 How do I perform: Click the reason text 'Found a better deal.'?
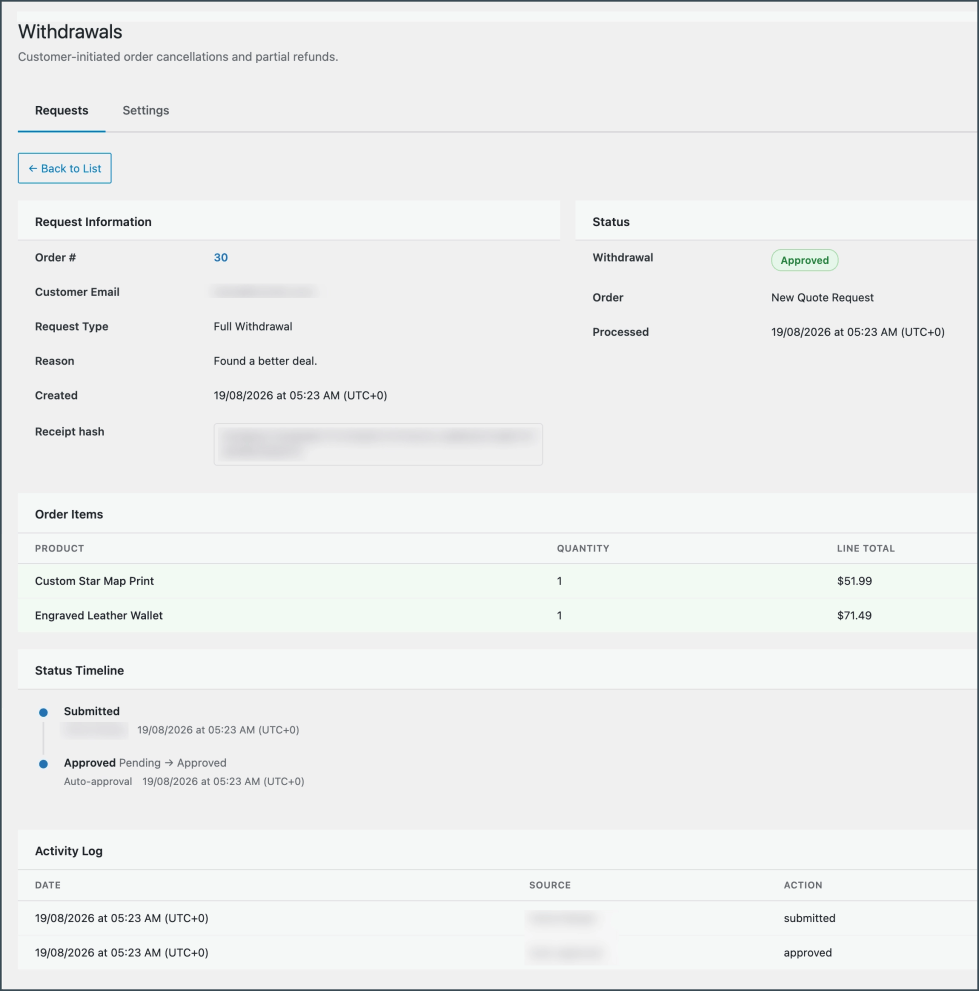[265, 361]
